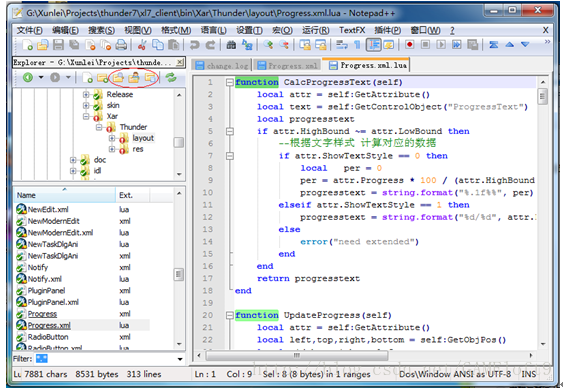Click the Stop recording macro icon
Viewport: 563px width, 389px height.
pos(425,45)
